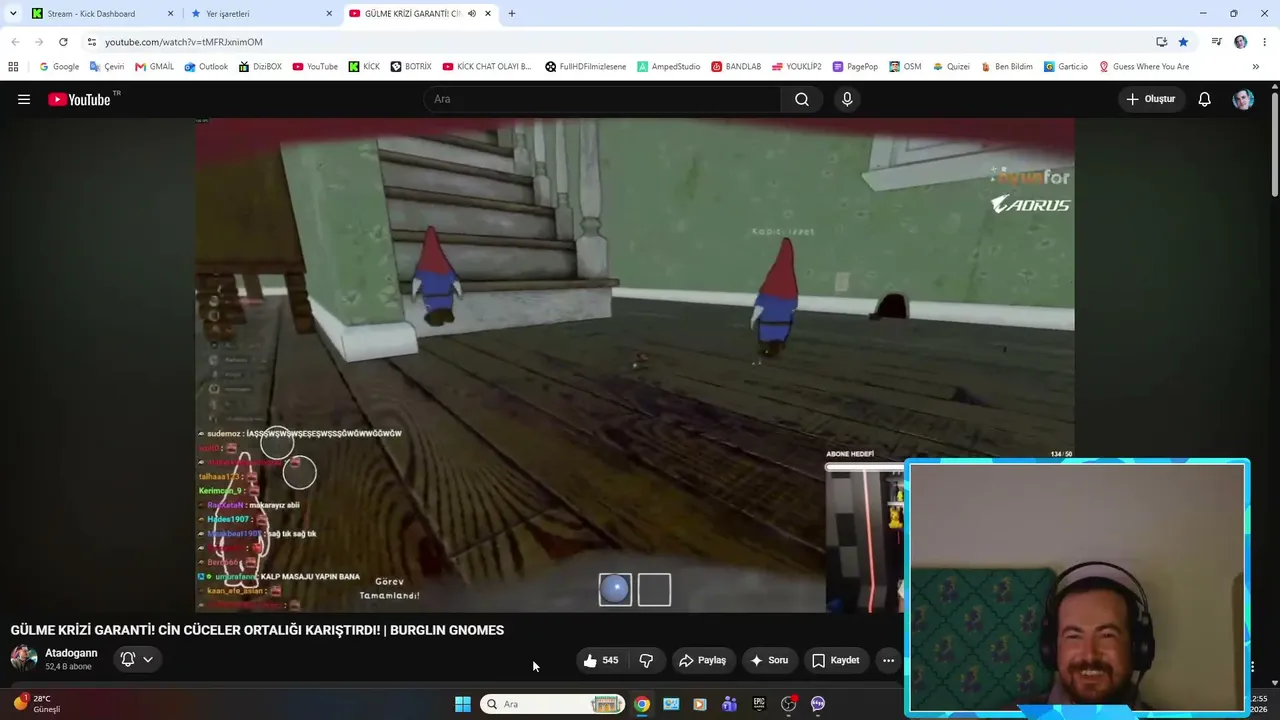1280x720 pixels.
Task: Go back in browser history
Action: click(x=15, y=42)
